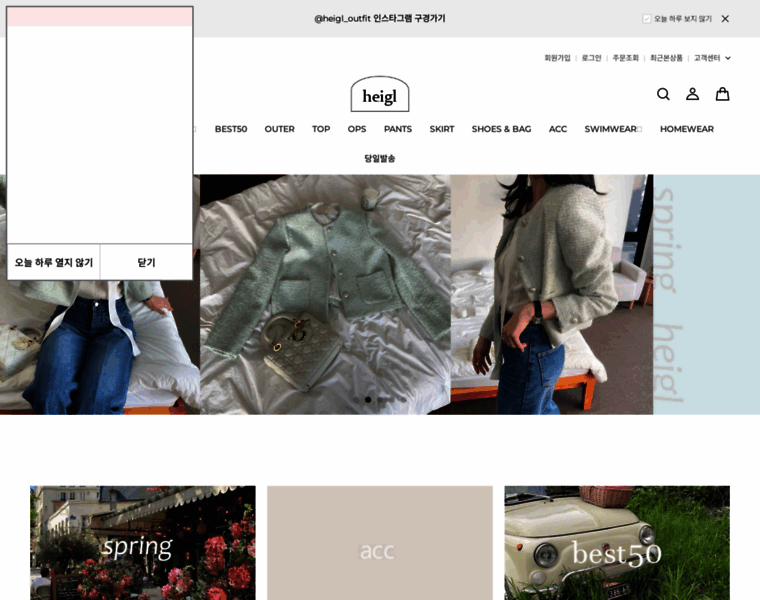Click the popup 닫기 button
760x600 pixels.
point(146,262)
